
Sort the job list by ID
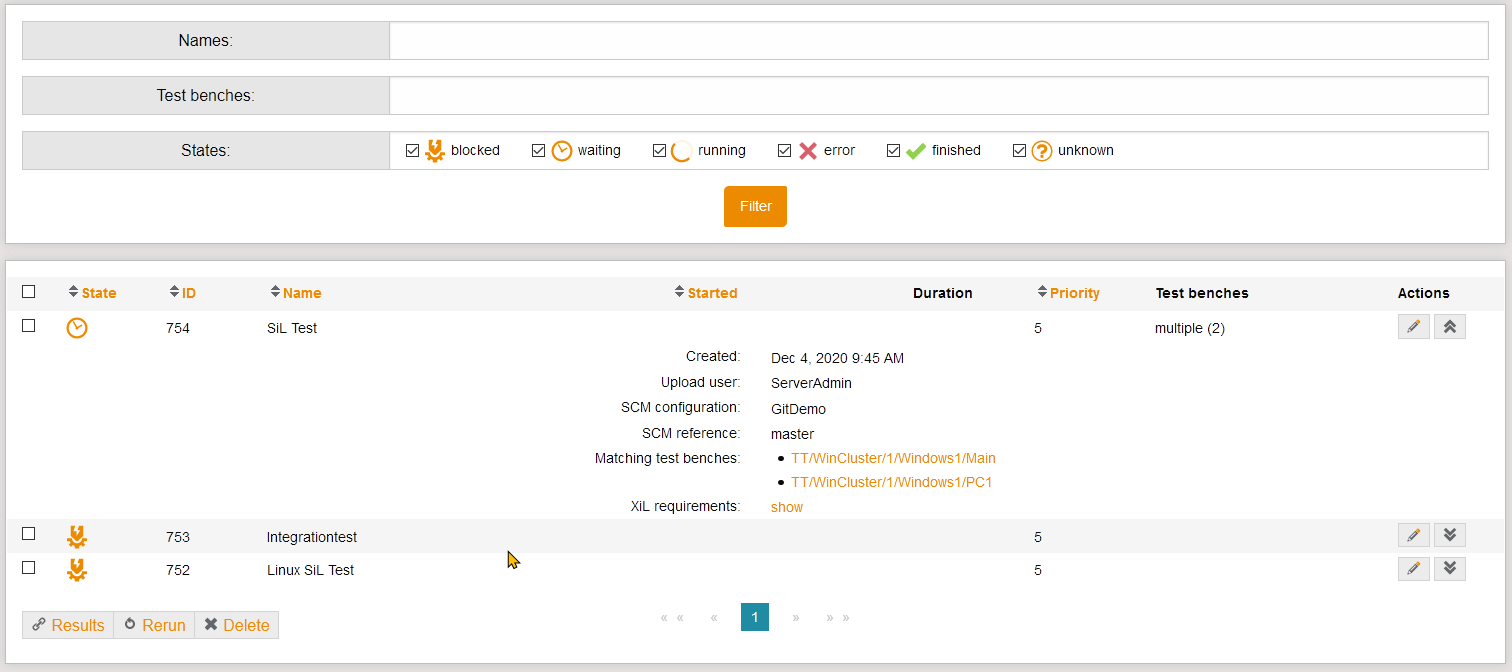[x=188, y=293]
